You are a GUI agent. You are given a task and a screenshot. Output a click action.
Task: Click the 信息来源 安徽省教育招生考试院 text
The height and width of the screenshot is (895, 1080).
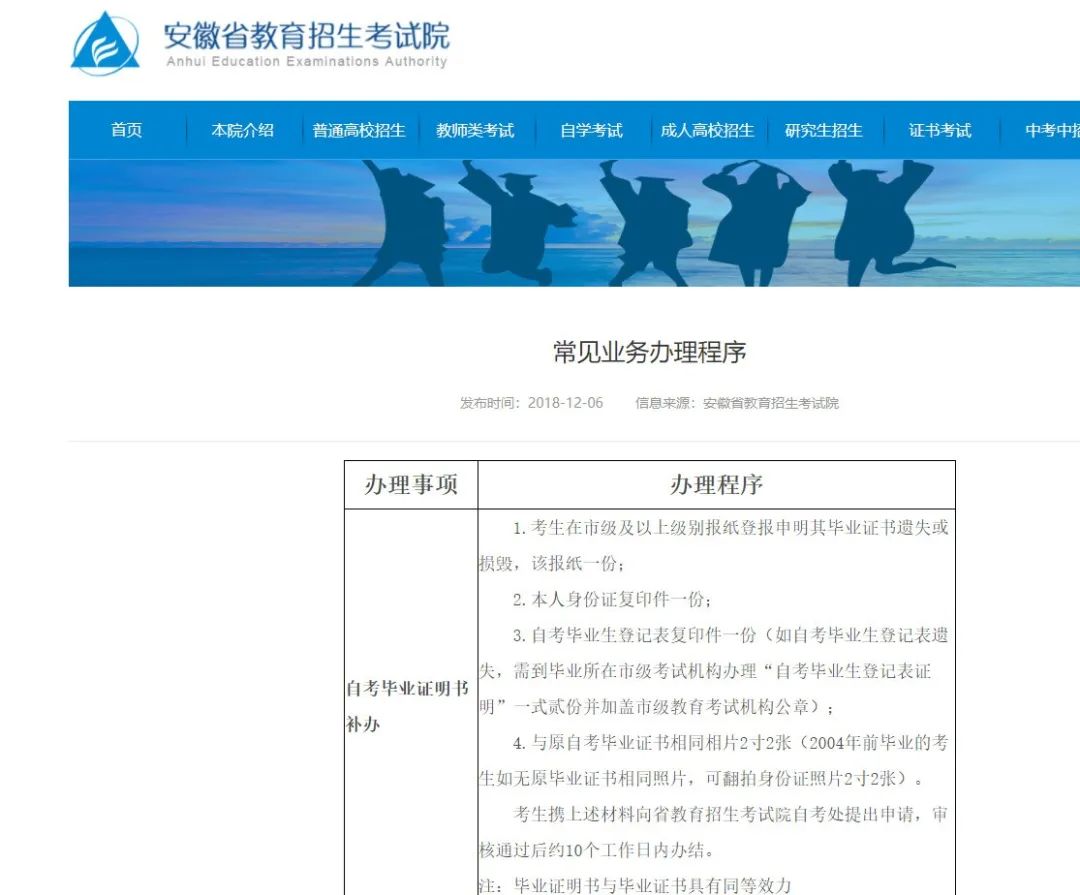point(737,403)
